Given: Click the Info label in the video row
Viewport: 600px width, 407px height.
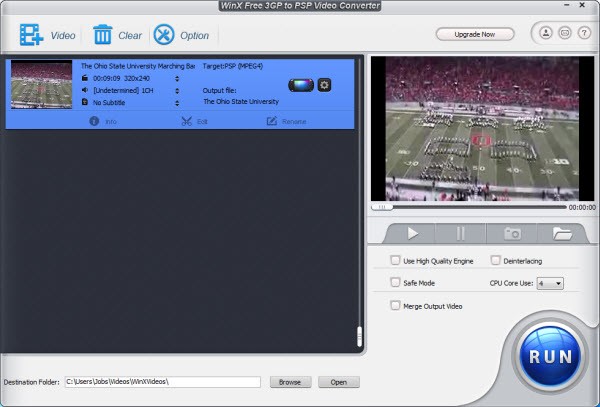Looking at the screenshot, I should (111, 122).
